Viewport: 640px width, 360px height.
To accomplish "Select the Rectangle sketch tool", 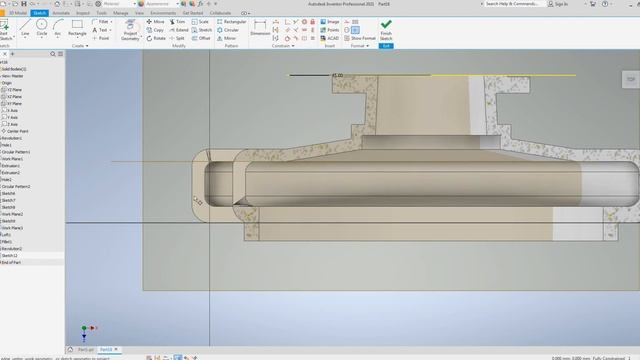I will 77,29.
